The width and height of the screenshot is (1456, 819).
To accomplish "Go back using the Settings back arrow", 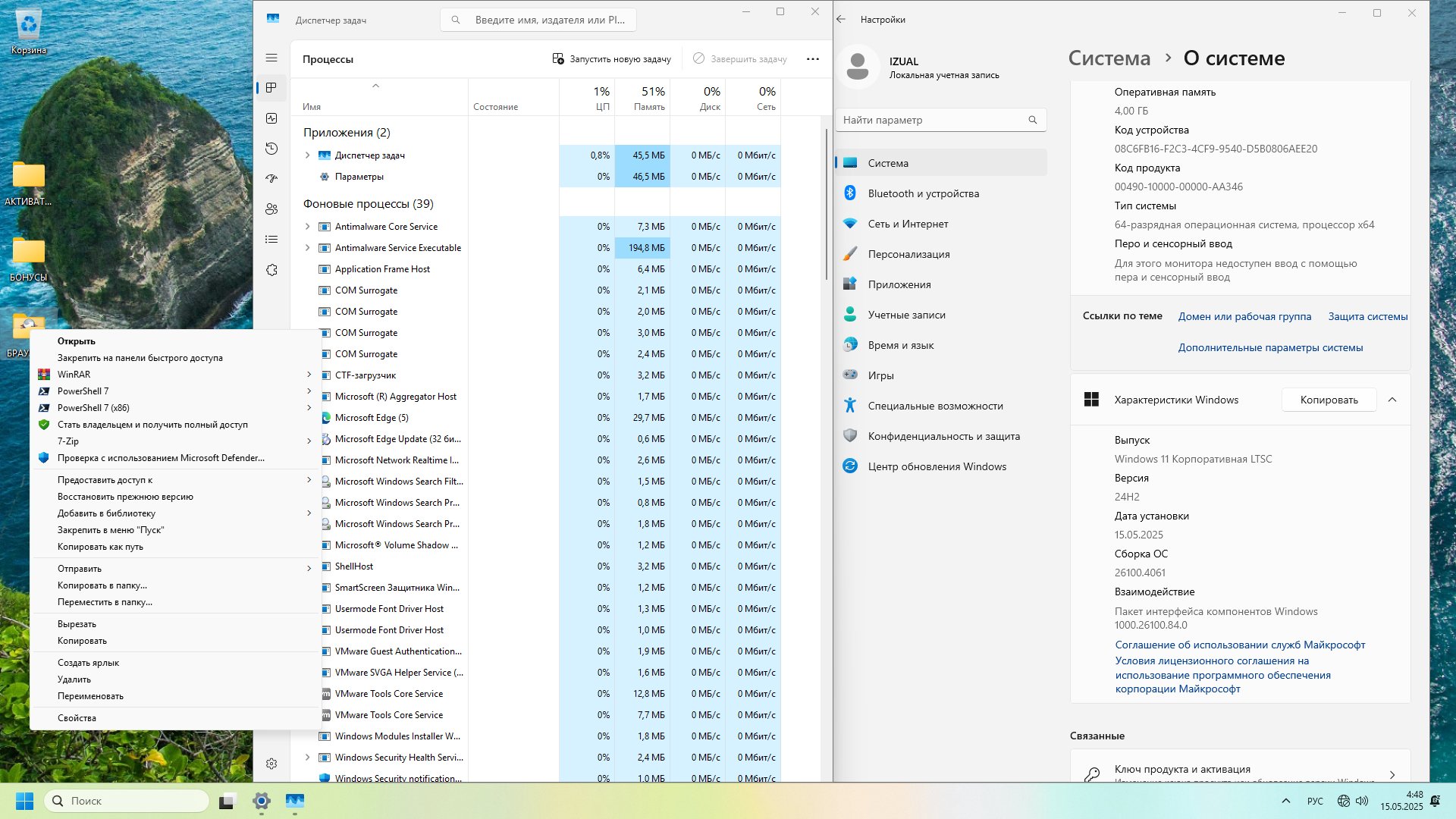I will [841, 19].
